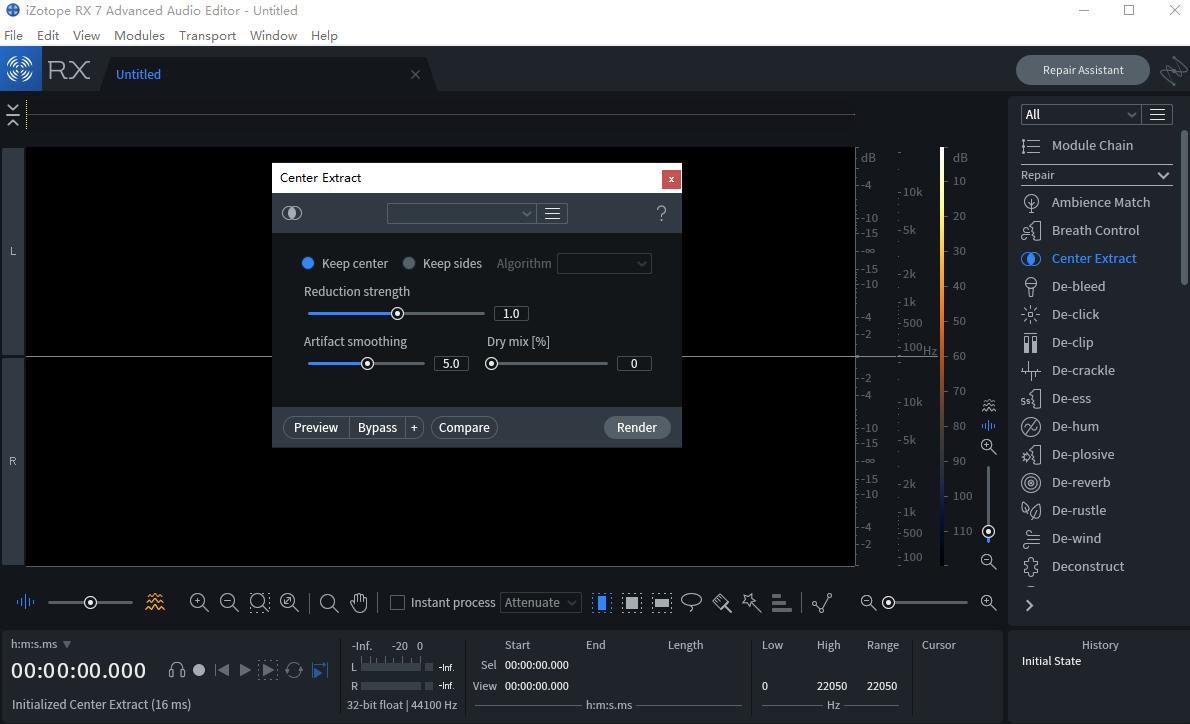Open the Edit menu
This screenshot has width=1190, height=724.
48,36
